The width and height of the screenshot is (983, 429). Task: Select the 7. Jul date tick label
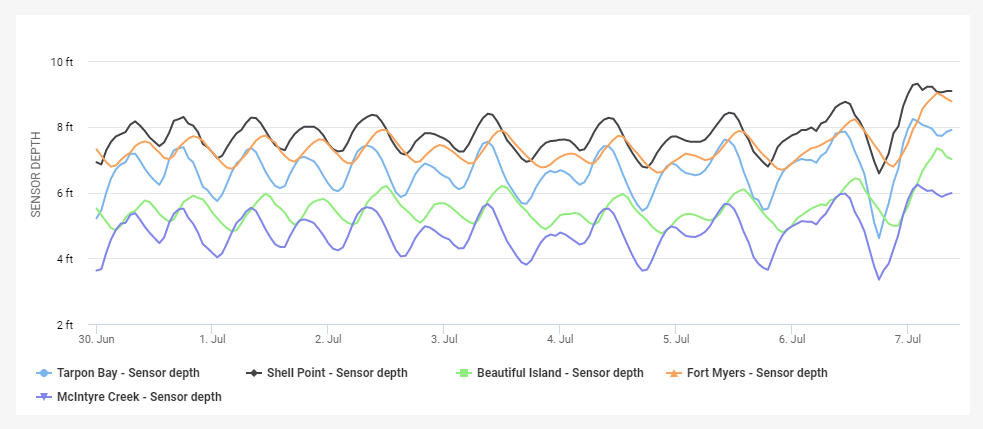(x=907, y=339)
